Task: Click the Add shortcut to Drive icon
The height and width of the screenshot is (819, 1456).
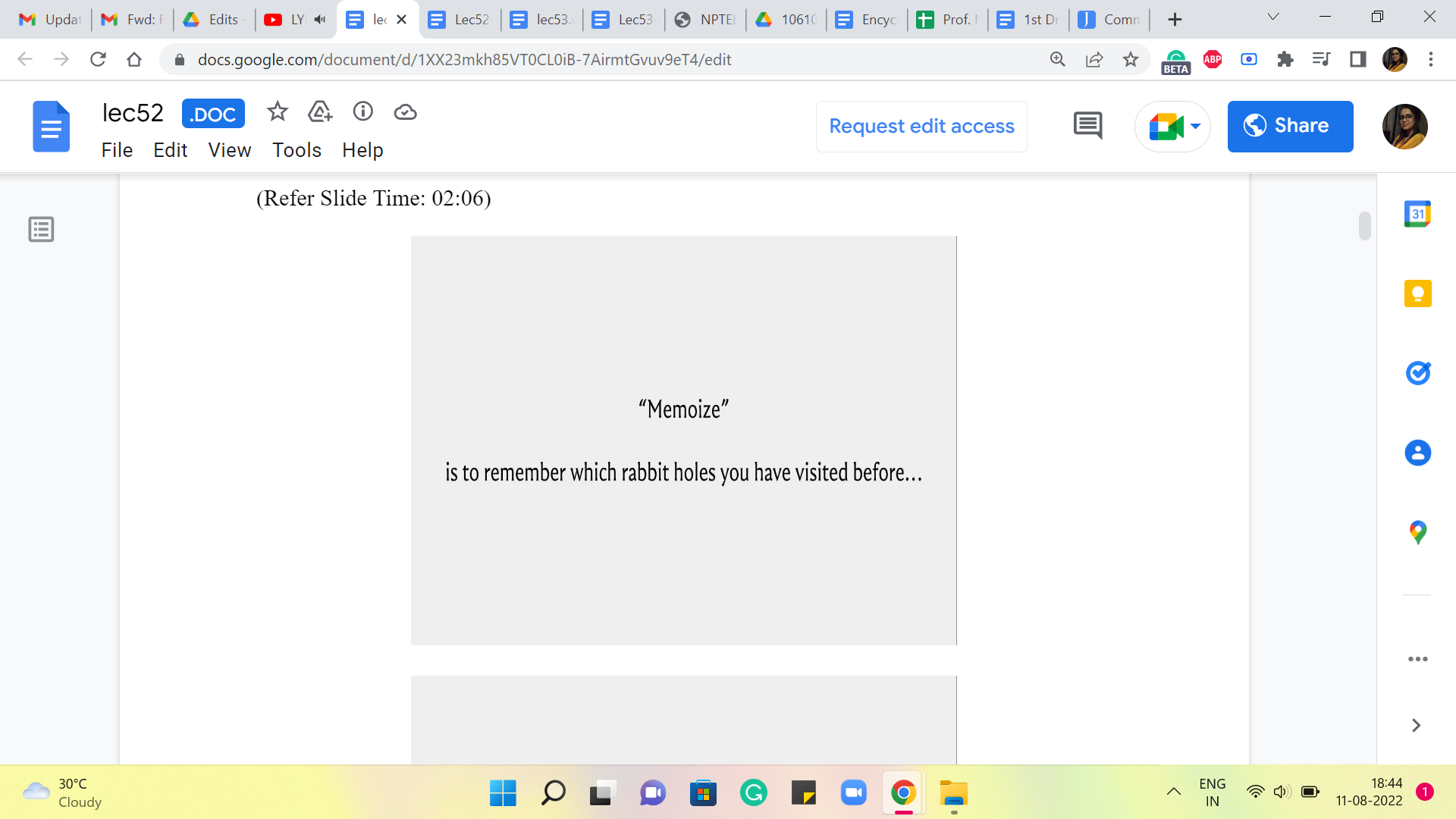Action: pos(320,112)
